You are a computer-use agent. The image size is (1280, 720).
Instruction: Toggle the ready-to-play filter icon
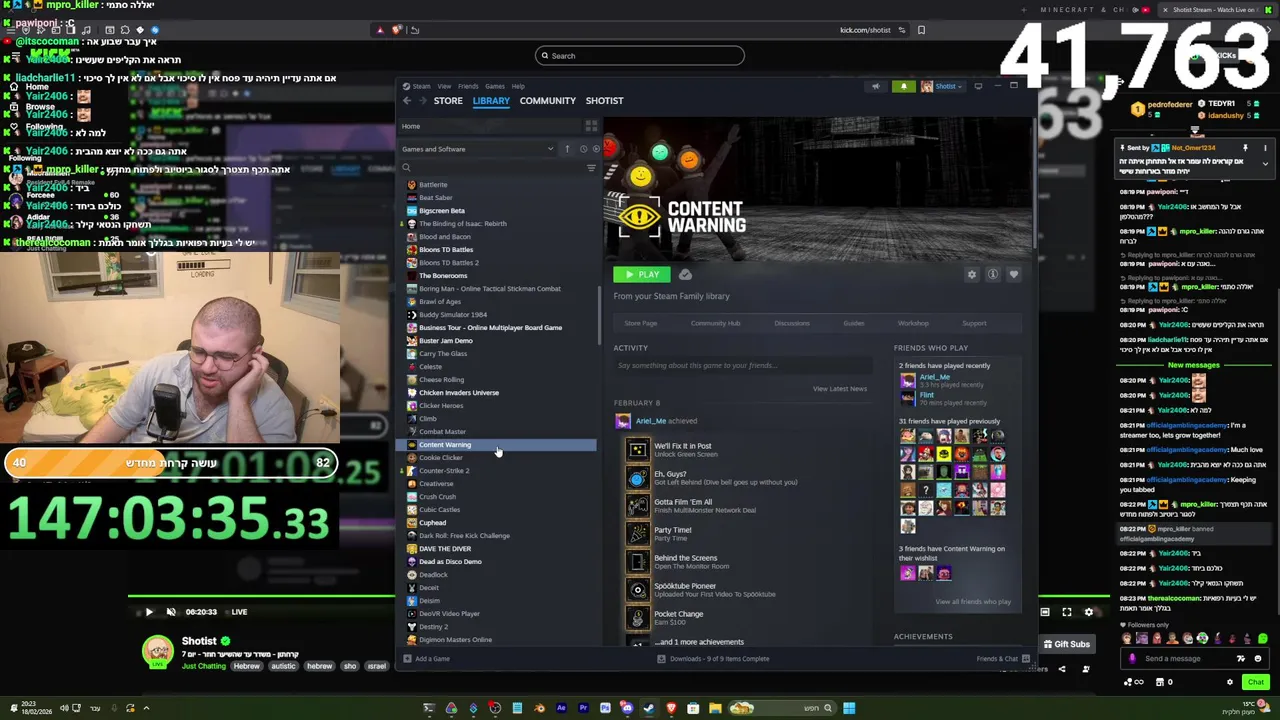pyautogui.click(x=596, y=149)
